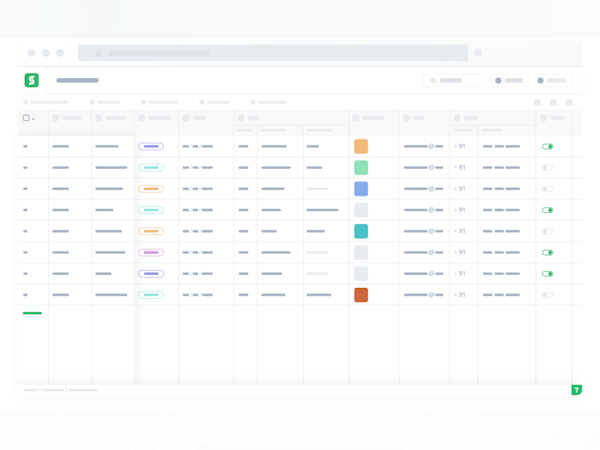Disable the toggle in the pink pill row
The height and width of the screenshot is (450, 600).
point(548,253)
